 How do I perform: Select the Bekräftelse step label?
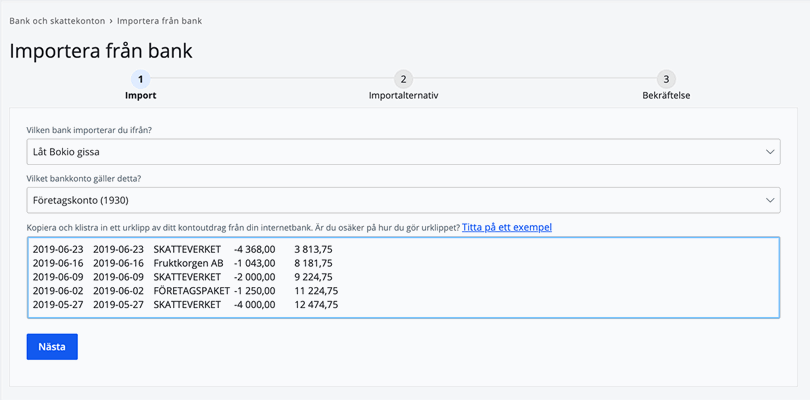666,96
